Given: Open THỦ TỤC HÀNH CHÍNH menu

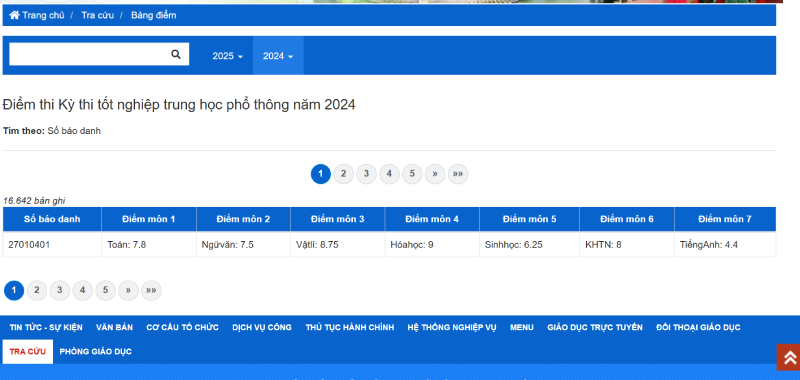Looking at the screenshot, I should coord(350,327).
